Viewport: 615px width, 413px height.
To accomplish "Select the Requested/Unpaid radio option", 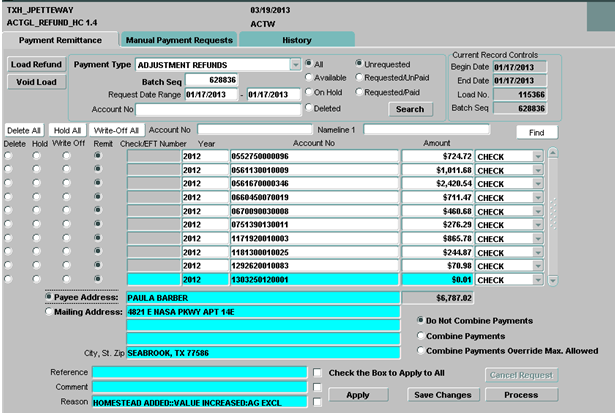I will point(360,78).
